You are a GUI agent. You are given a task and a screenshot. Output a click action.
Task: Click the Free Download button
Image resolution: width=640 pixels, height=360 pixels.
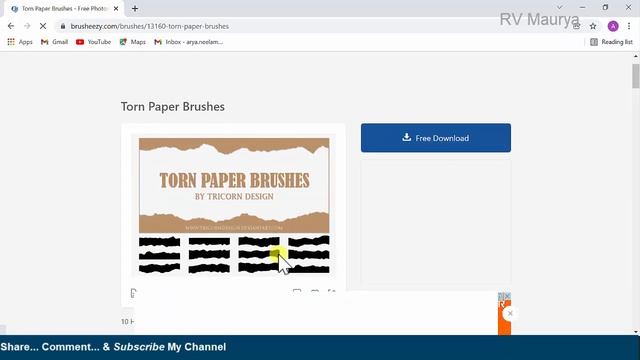tap(436, 138)
